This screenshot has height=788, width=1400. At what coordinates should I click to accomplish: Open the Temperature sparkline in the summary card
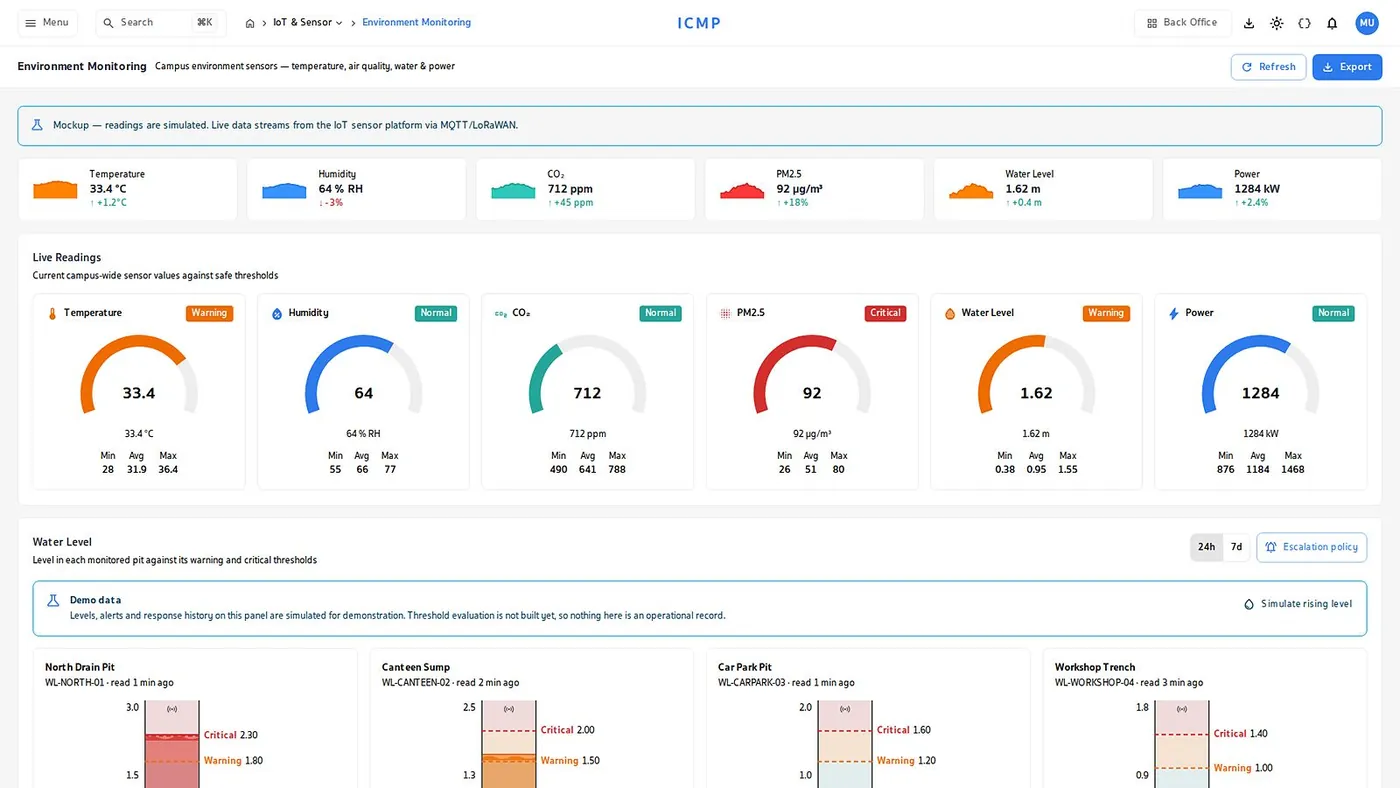(55, 189)
